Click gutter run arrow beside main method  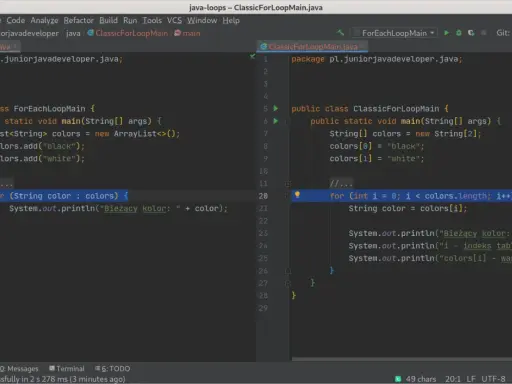point(276,121)
